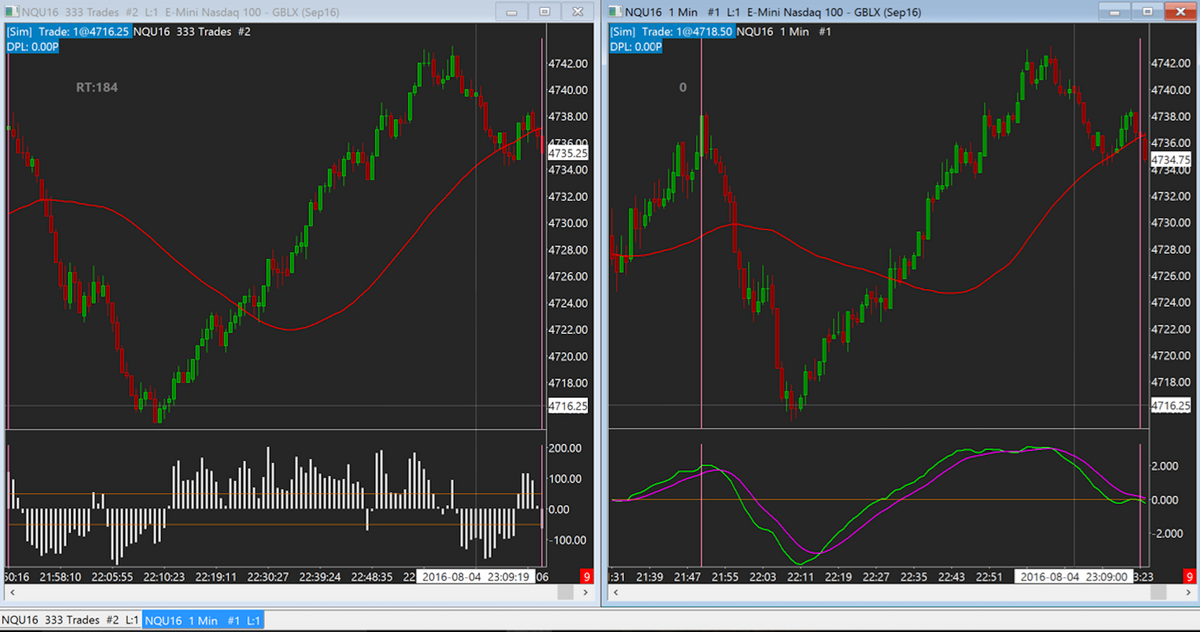Click the 4735.25 last price label
Viewport: 1200px width, 632px height.
click(x=567, y=154)
